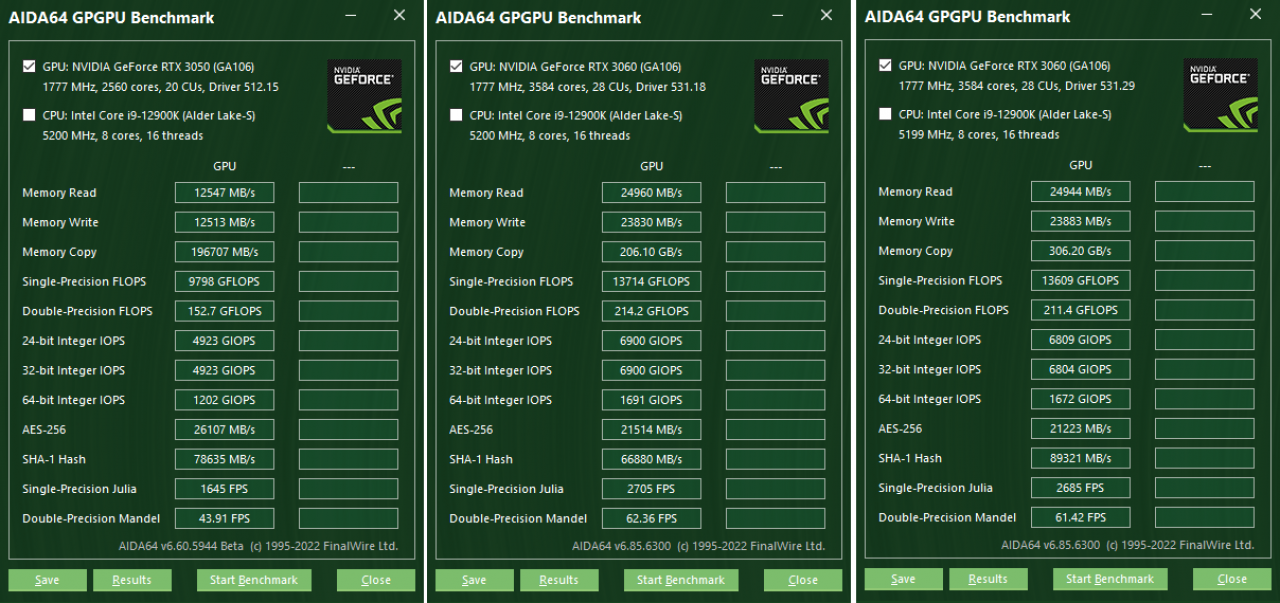This screenshot has width=1280, height=603.
Task: Select the 152.7 GFLOPS value
Action: click(x=224, y=311)
